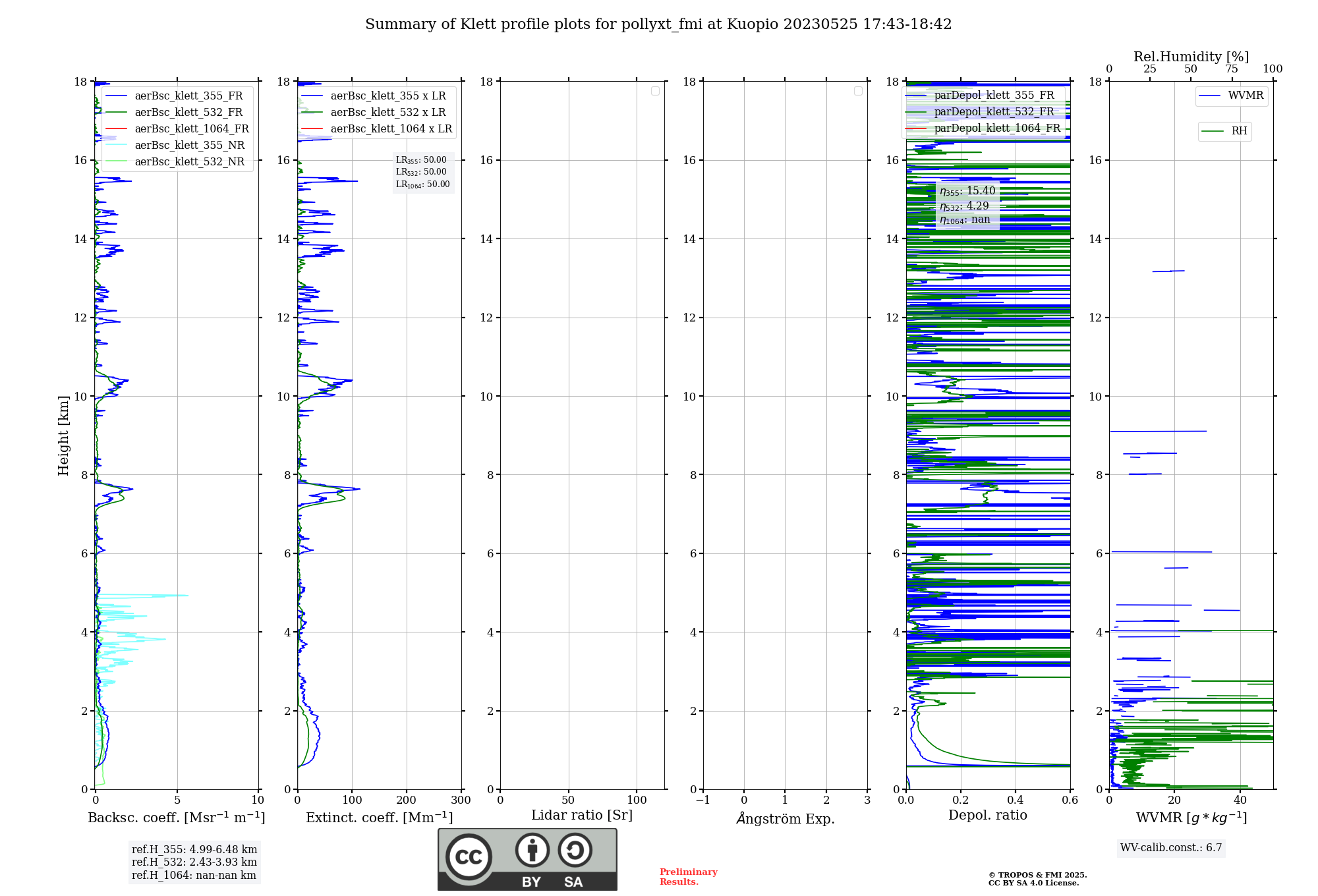Click the LR1064: 50.00 annotation

click(x=423, y=184)
